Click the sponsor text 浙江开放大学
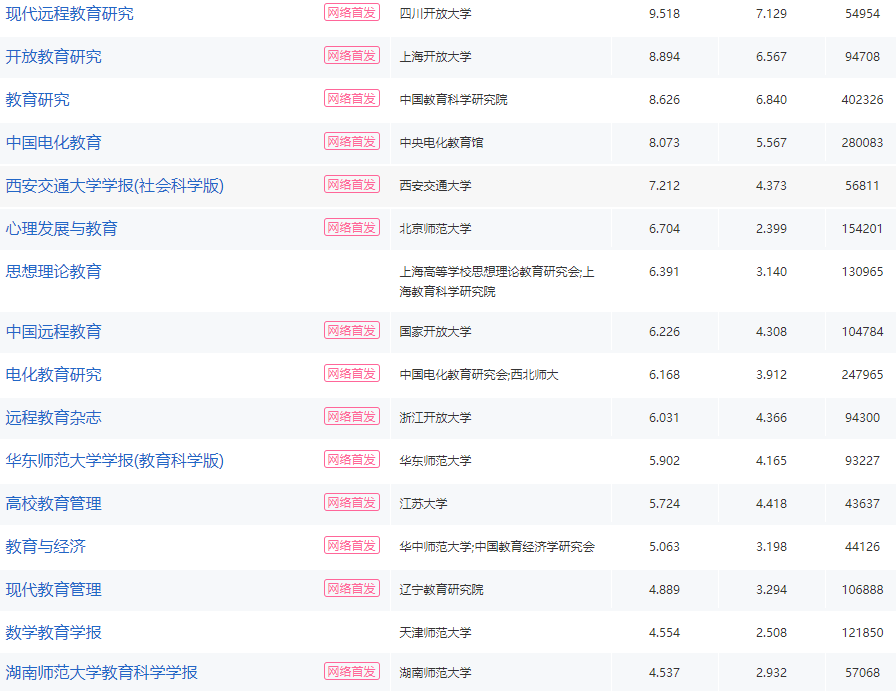The image size is (896, 691). [435, 417]
